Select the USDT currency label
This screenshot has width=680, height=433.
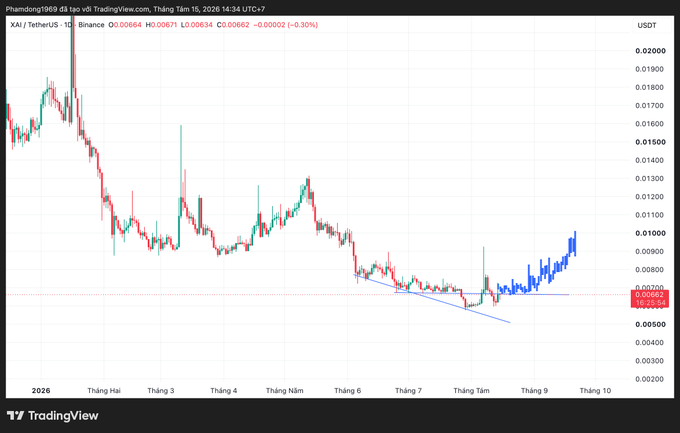[x=647, y=26]
